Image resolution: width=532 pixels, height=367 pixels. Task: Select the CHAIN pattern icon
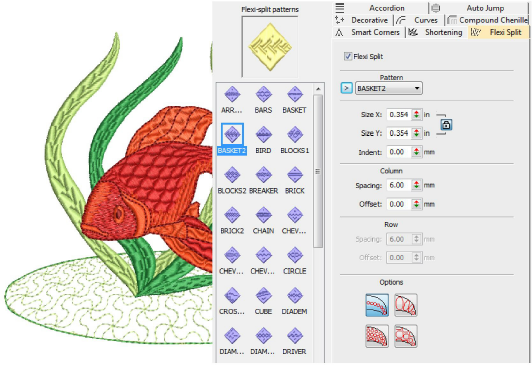tap(263, 215)
